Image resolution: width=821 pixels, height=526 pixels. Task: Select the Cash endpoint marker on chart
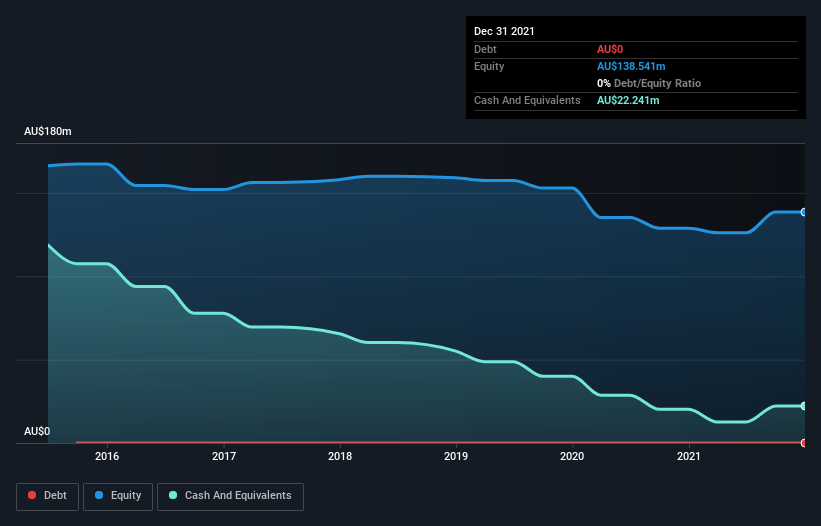pyautogui.click(x=803, y=406)
